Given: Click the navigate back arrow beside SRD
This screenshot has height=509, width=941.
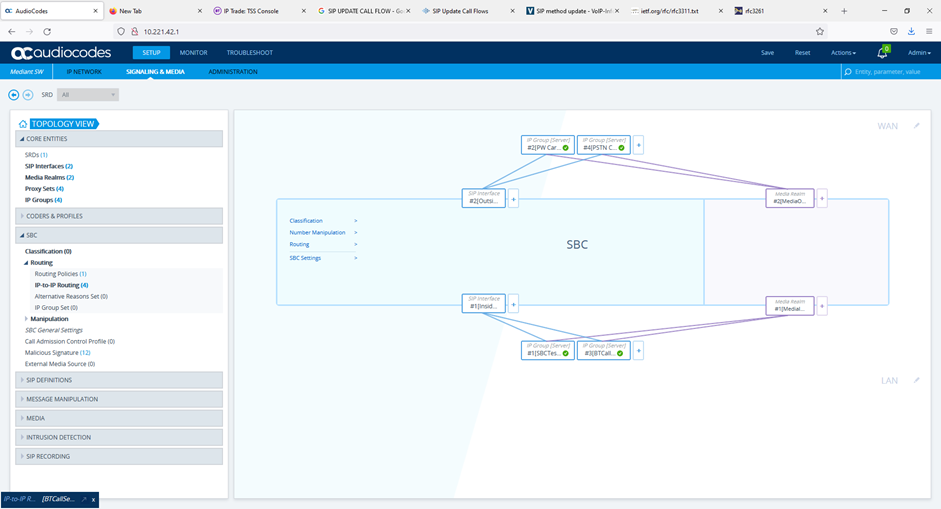Looking at the screenshot, I should [13, 95].
